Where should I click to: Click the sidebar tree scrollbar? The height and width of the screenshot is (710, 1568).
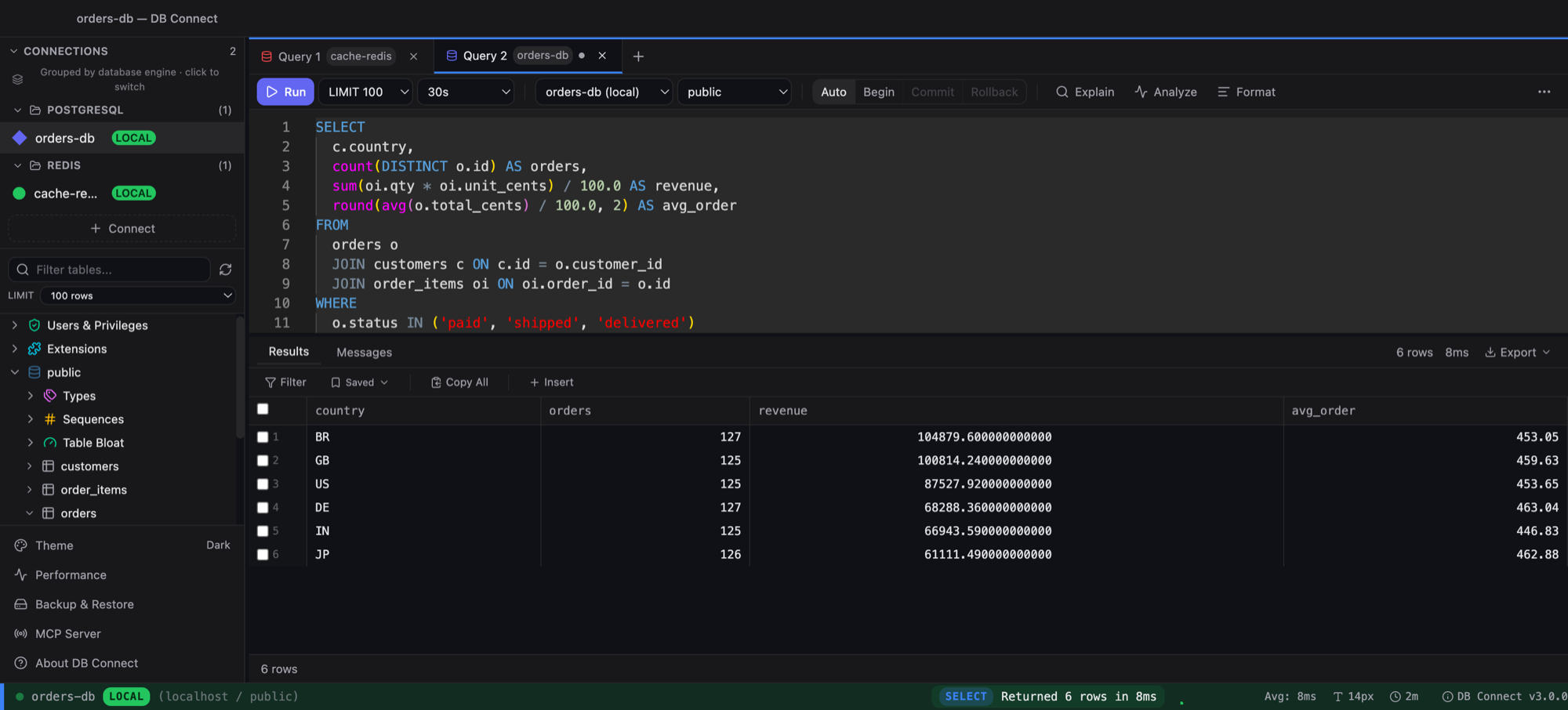coord(240,376)
